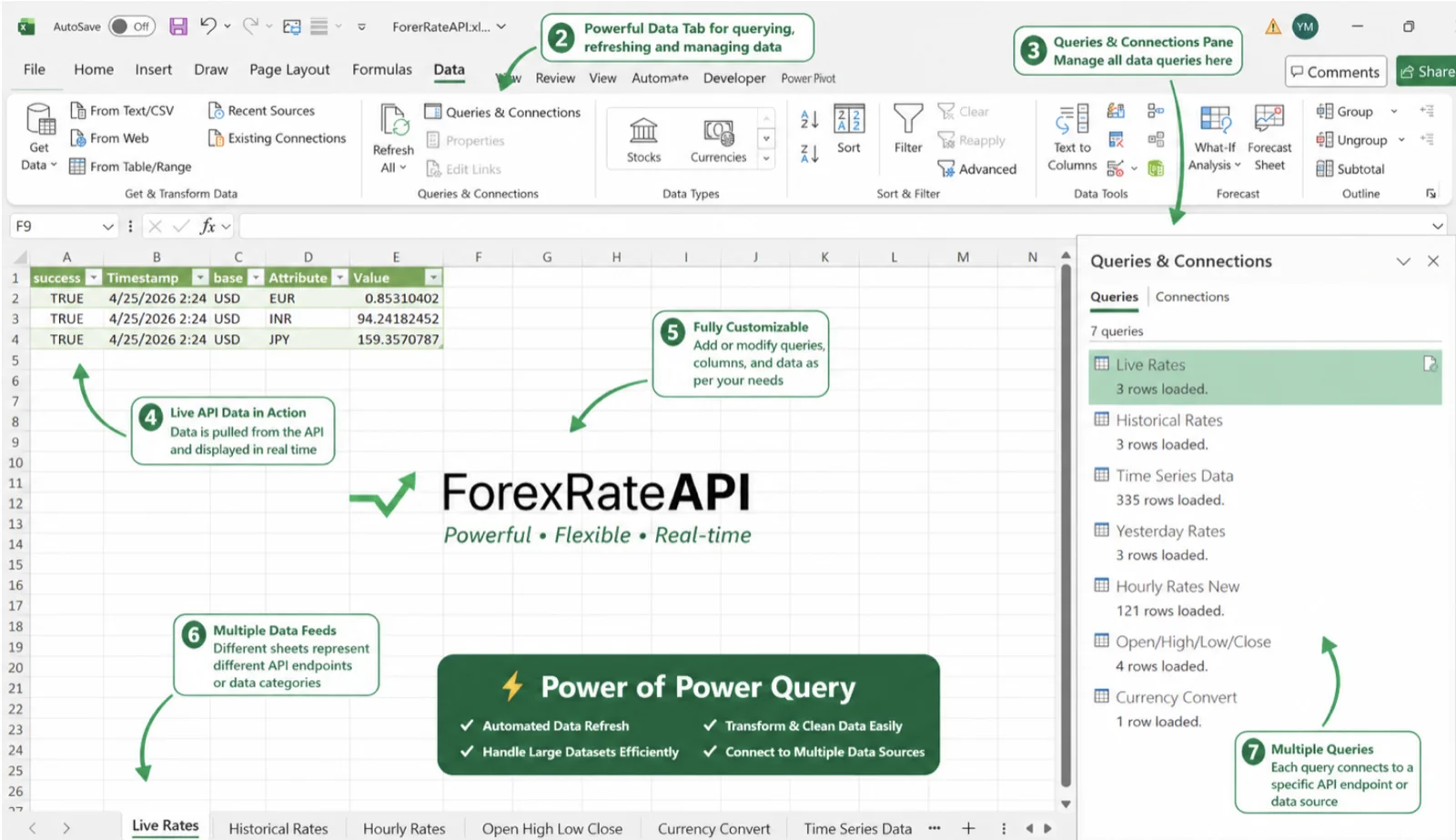Add a new sheet with plus button
The width and height of the screenshot is (1456, 840).
click(968, 828)
